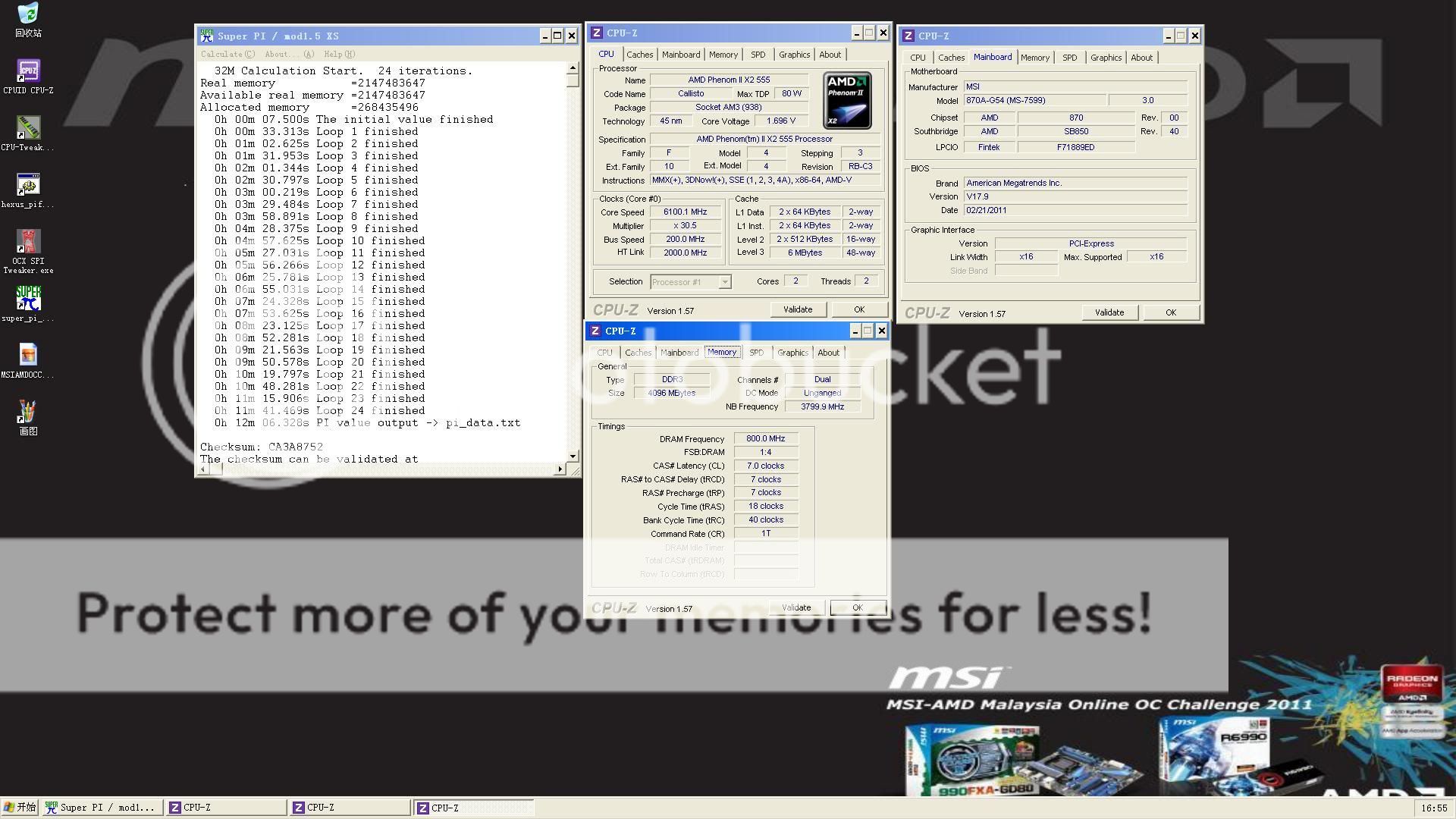Screen dimensions: 1456x819
Task: Click Validate in the CPU tab window
Action: (x=797, y=309)
